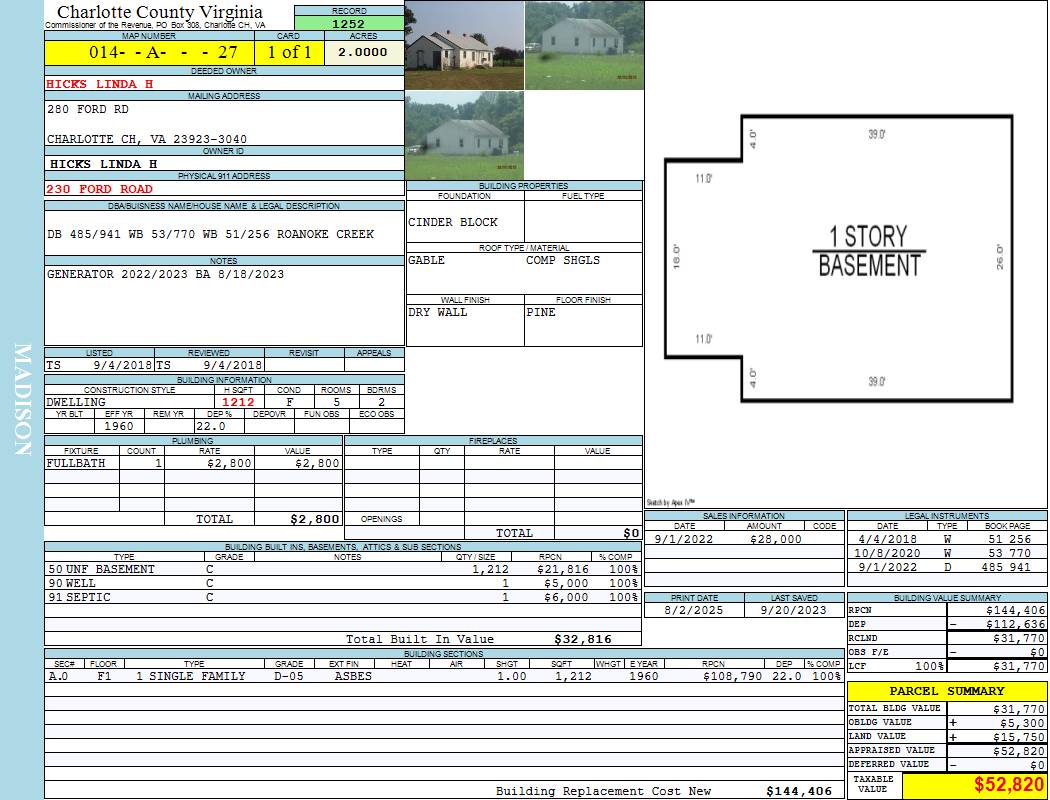Select the FULLBATH plumbing fixture row
Screen dimensions: 1050x800
(x=193, y=464)
